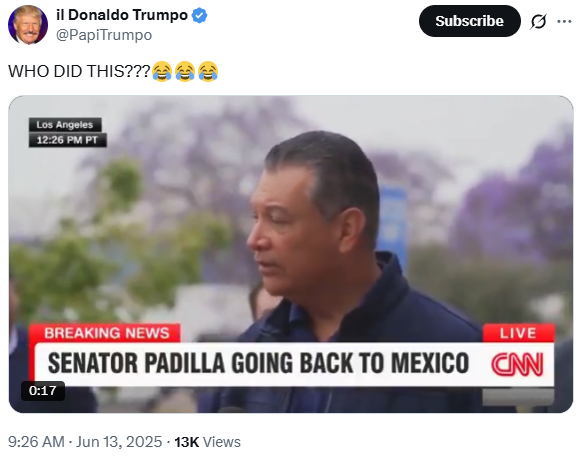
Task: Click the 13K Views count
Action: tap(207, 442)
